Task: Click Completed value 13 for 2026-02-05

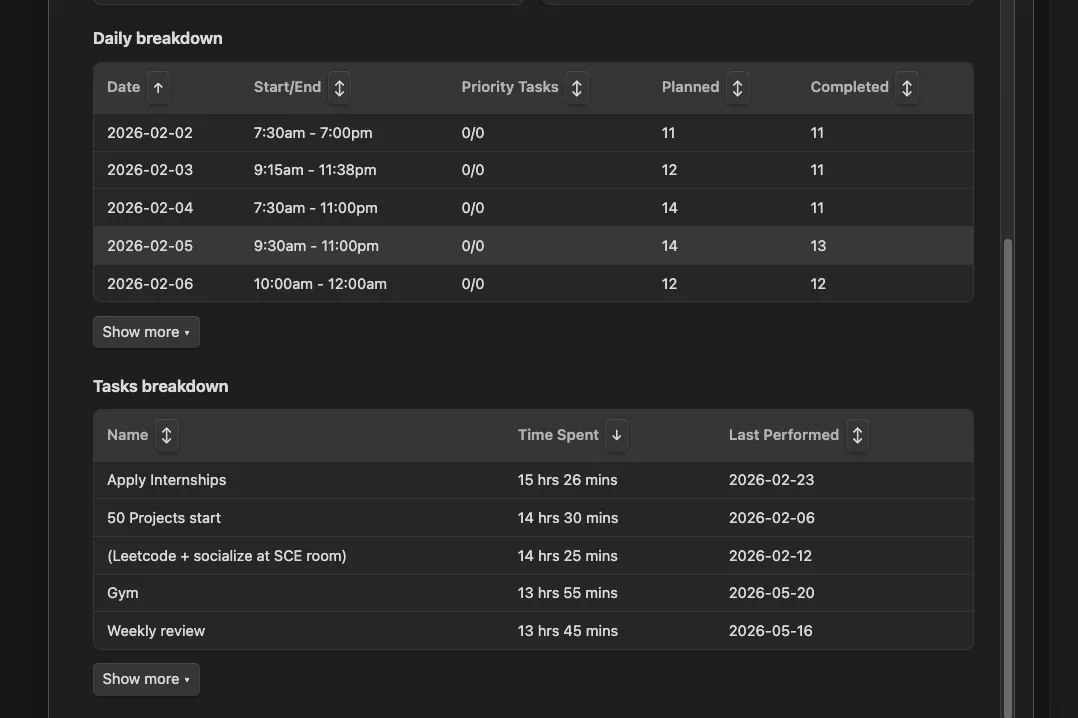Action: 818,246
